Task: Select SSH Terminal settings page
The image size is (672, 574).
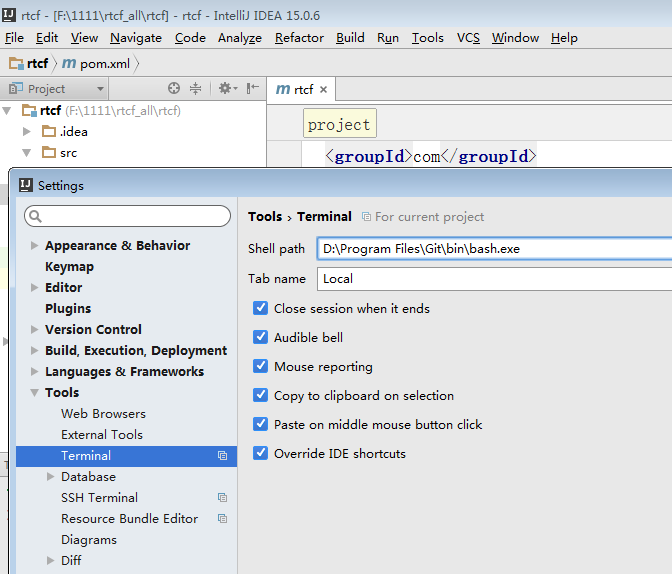Action: coord(99,497)
